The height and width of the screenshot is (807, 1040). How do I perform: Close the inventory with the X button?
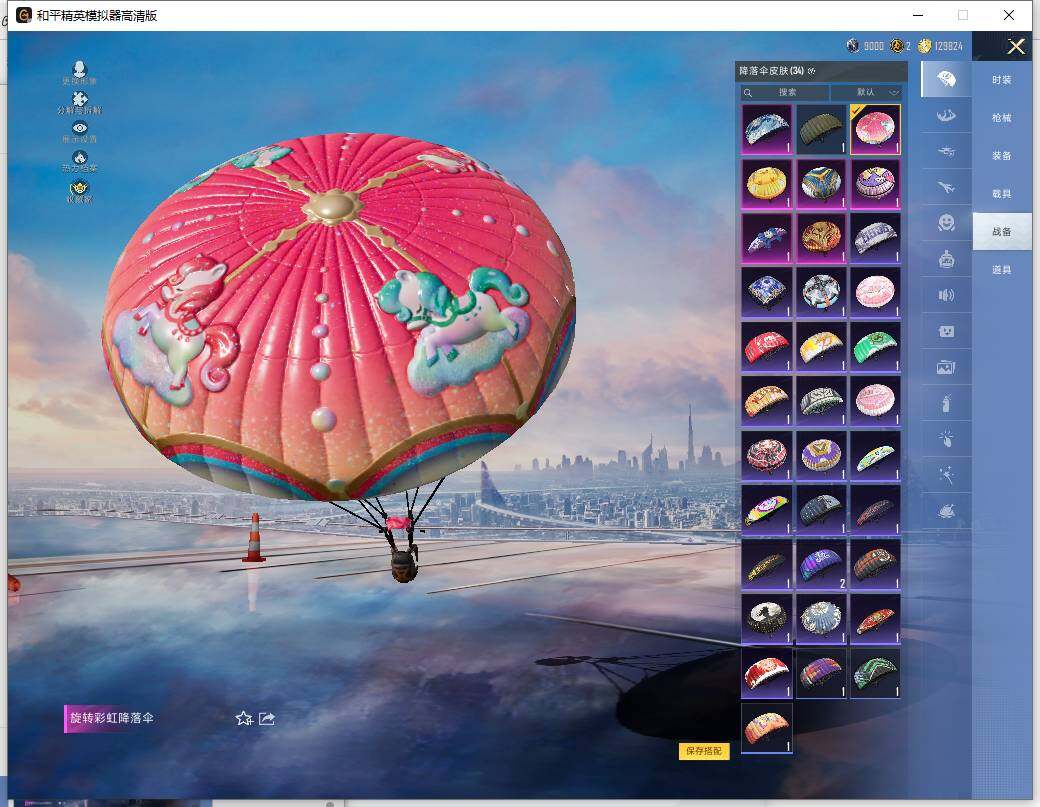(x=1016, y=46)
